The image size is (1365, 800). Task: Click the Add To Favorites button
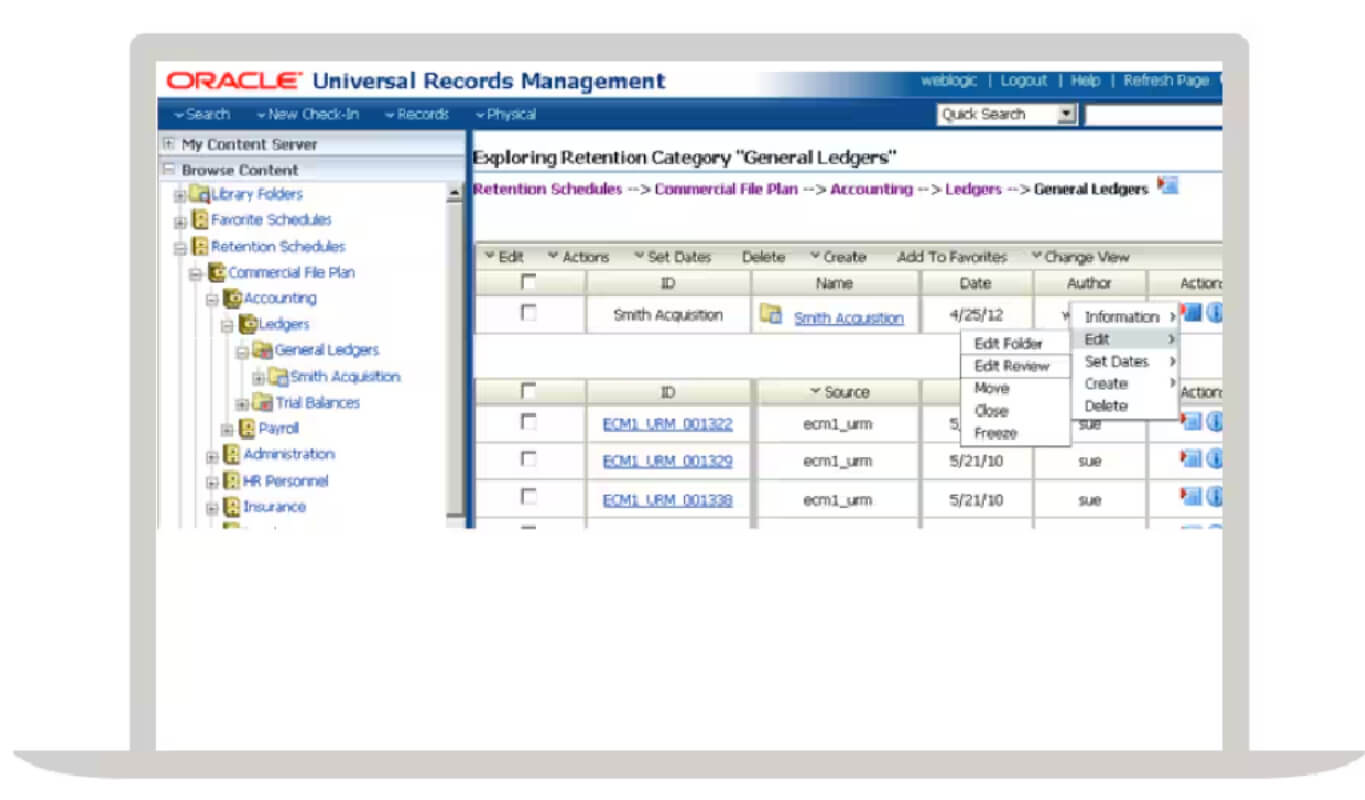(952, 257)
